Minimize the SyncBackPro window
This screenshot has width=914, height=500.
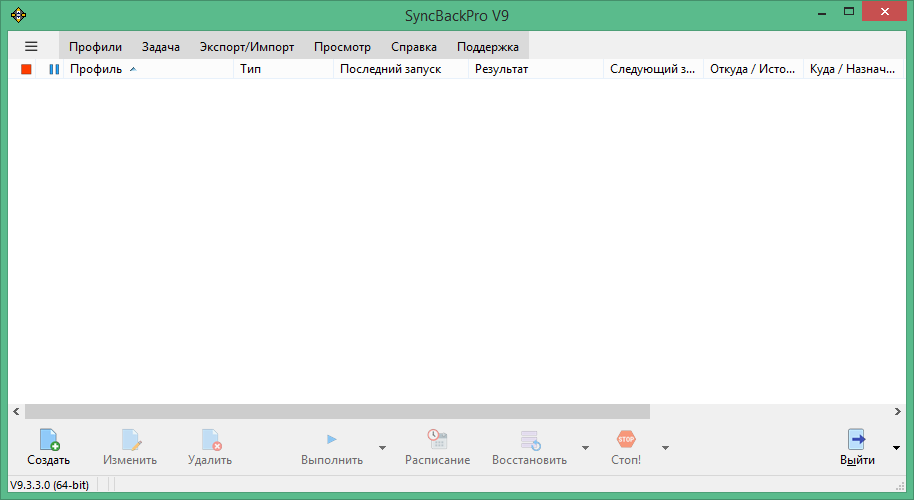(822, 12)
